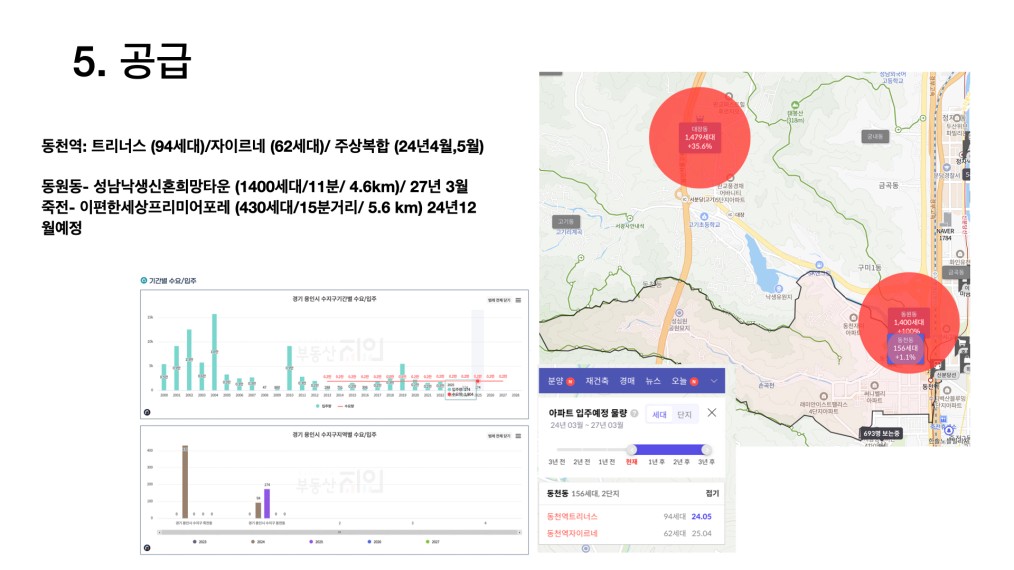Click the 동천동 156세대 blue map label
Viewport: 1014px width, 570px height.
tap(905, 348)
